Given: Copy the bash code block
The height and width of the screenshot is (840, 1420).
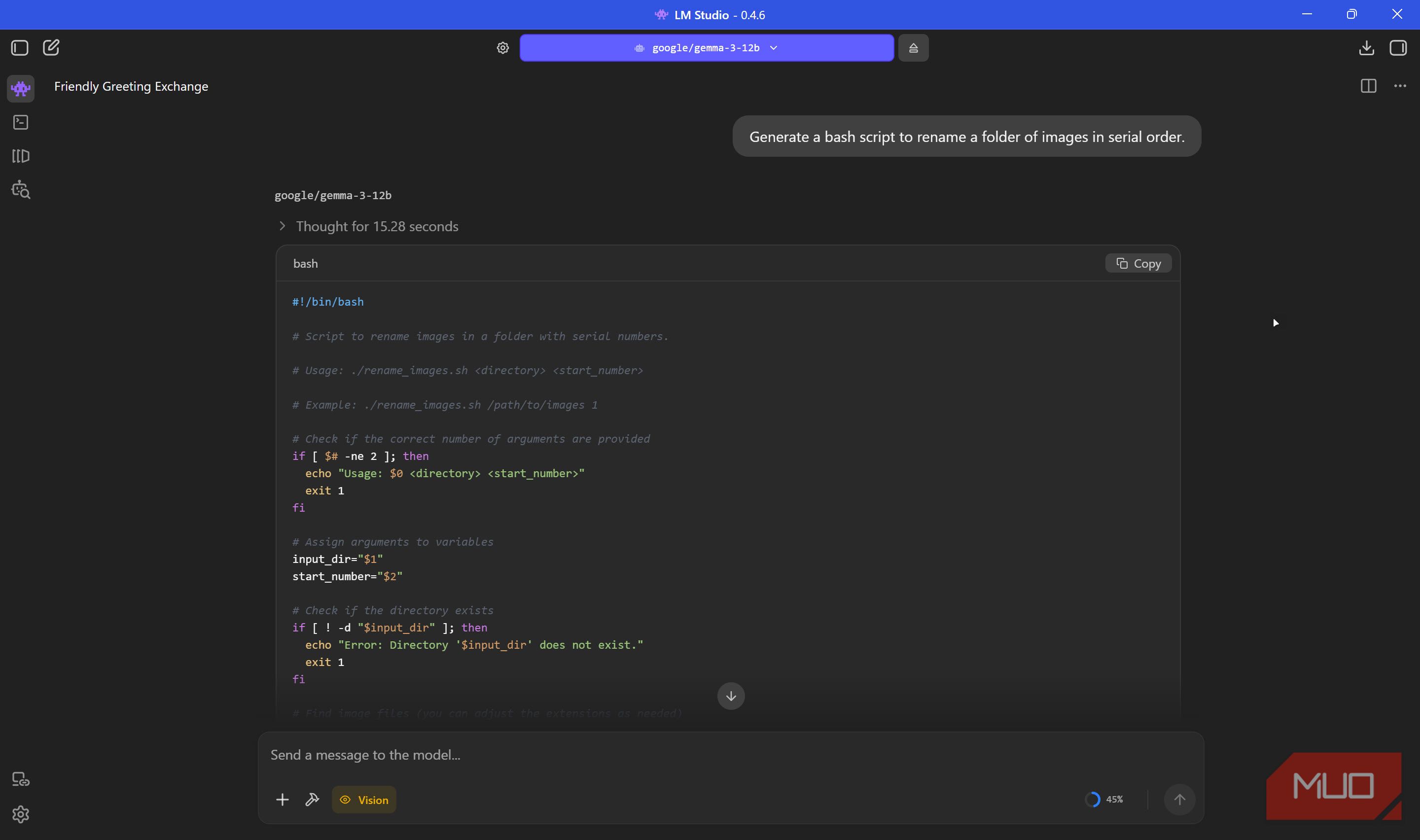Looking at the screenshot, I should 1138,264.
